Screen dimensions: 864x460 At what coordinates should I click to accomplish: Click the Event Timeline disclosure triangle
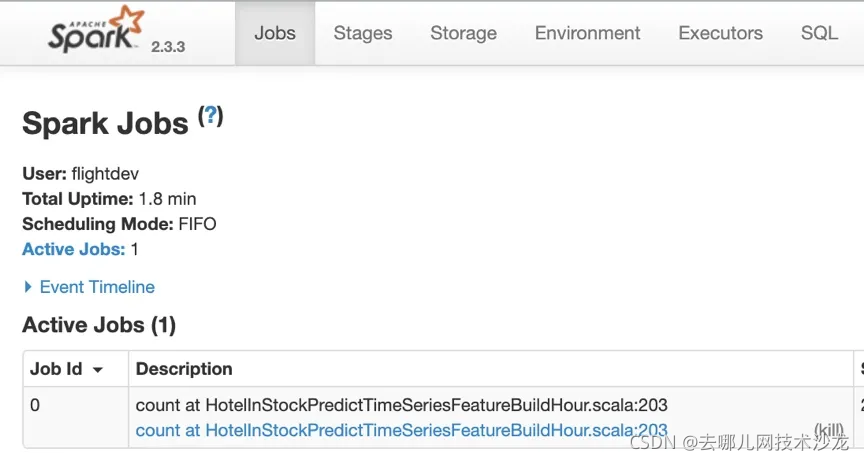[x=28, y=287]
